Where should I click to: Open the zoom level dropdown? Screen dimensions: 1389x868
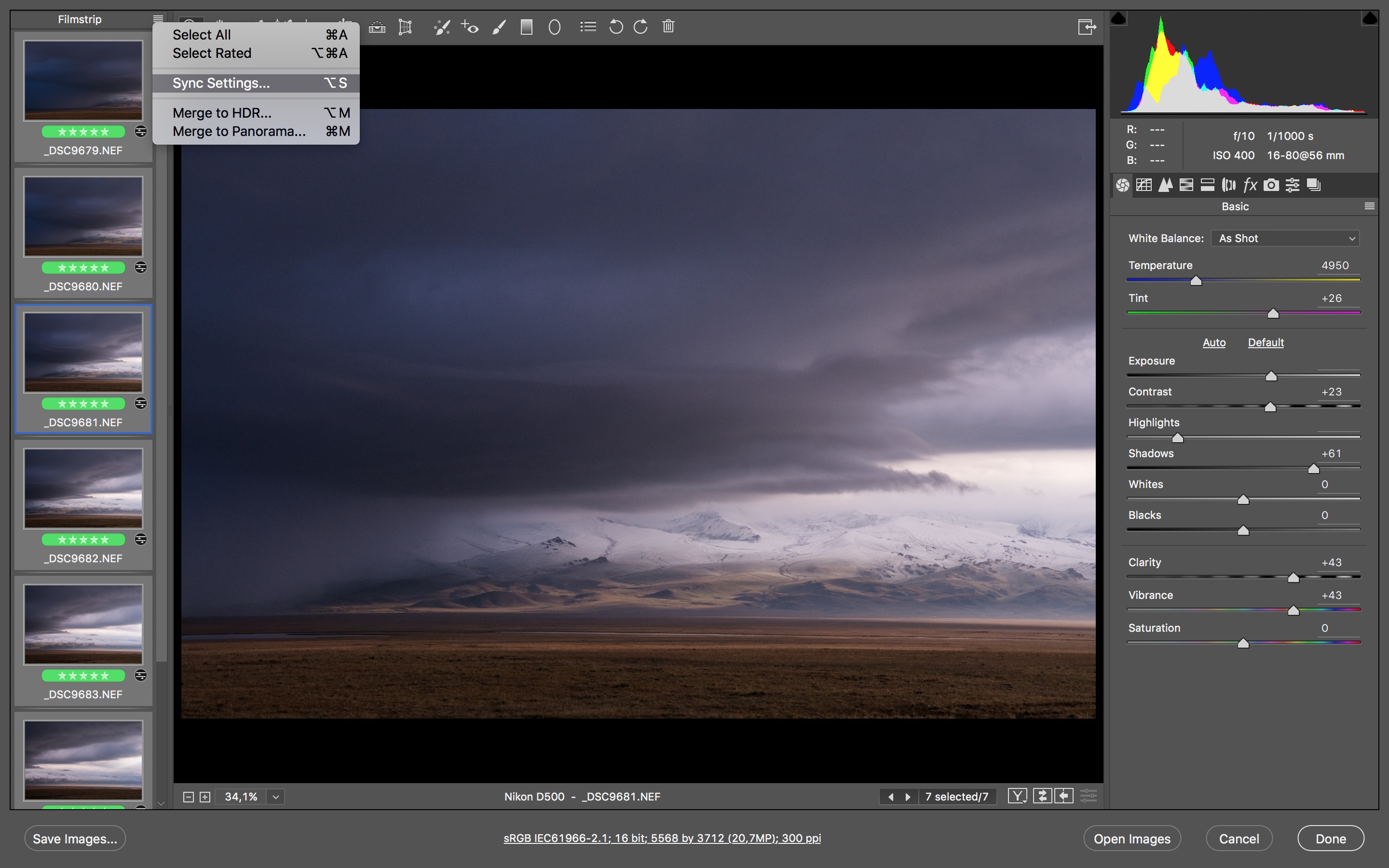point(276,797)
